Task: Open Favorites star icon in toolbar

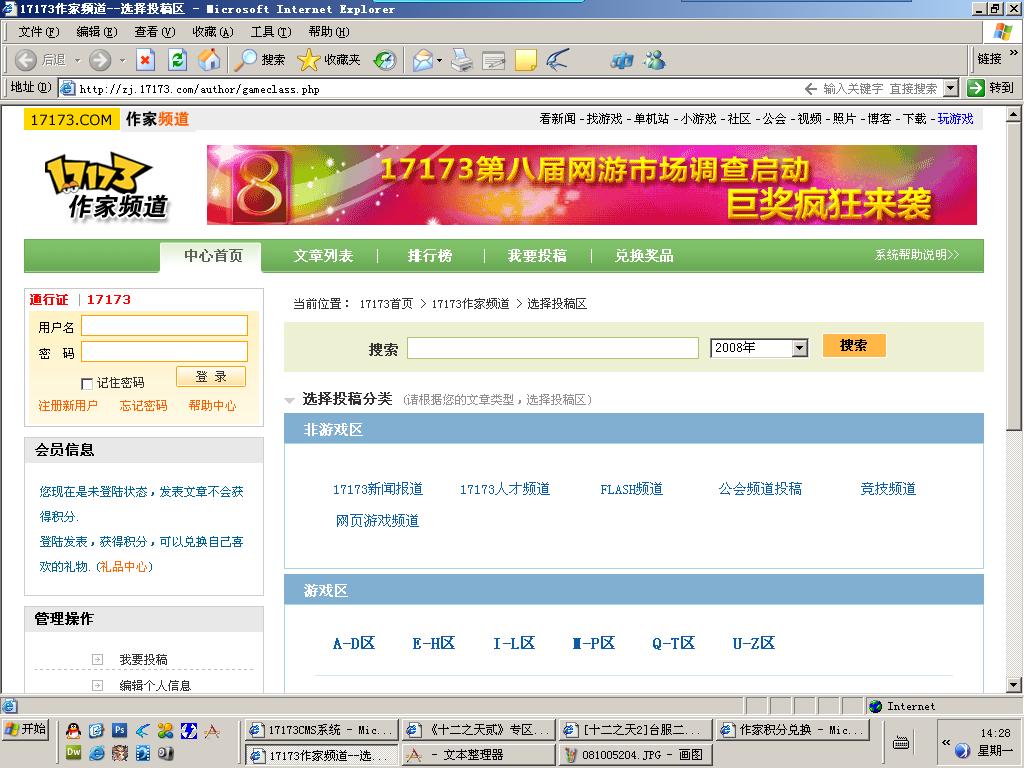Action: click(308, 60)
